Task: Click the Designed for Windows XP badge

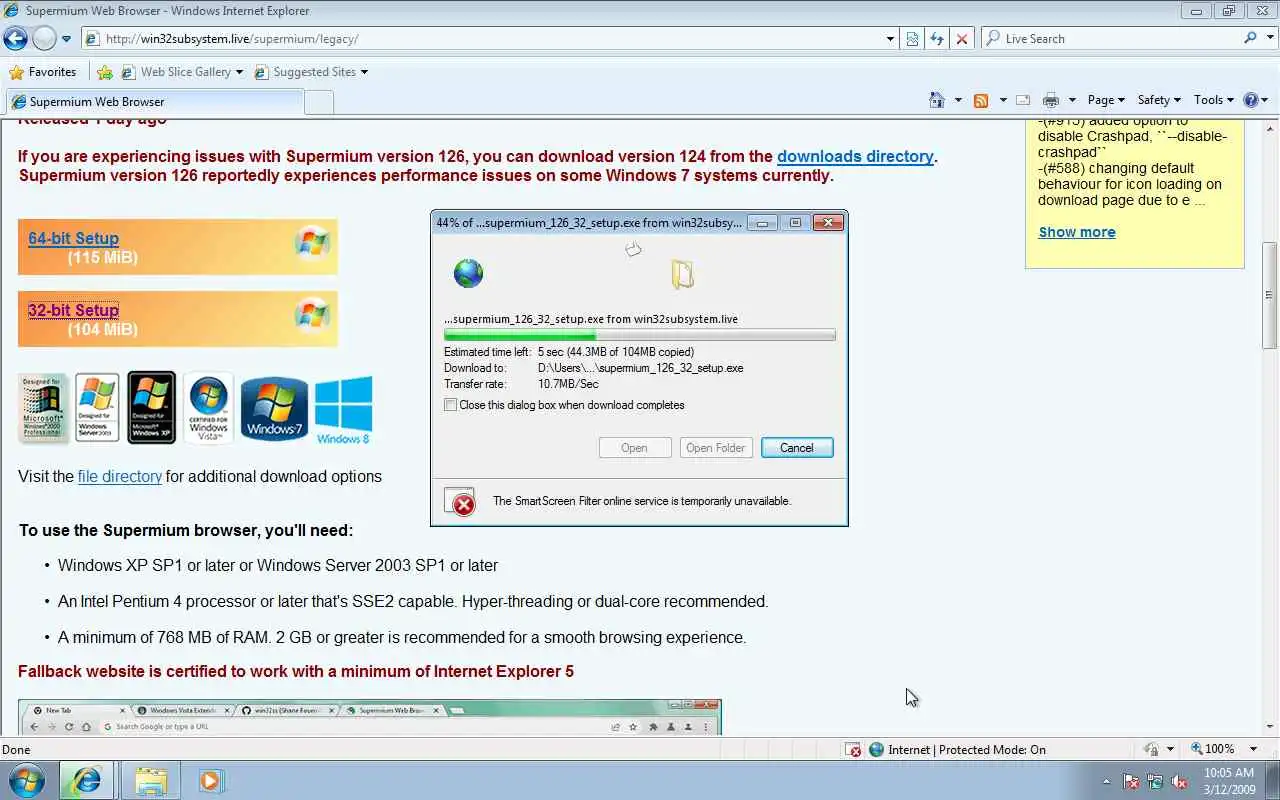Action: (151, 408)
